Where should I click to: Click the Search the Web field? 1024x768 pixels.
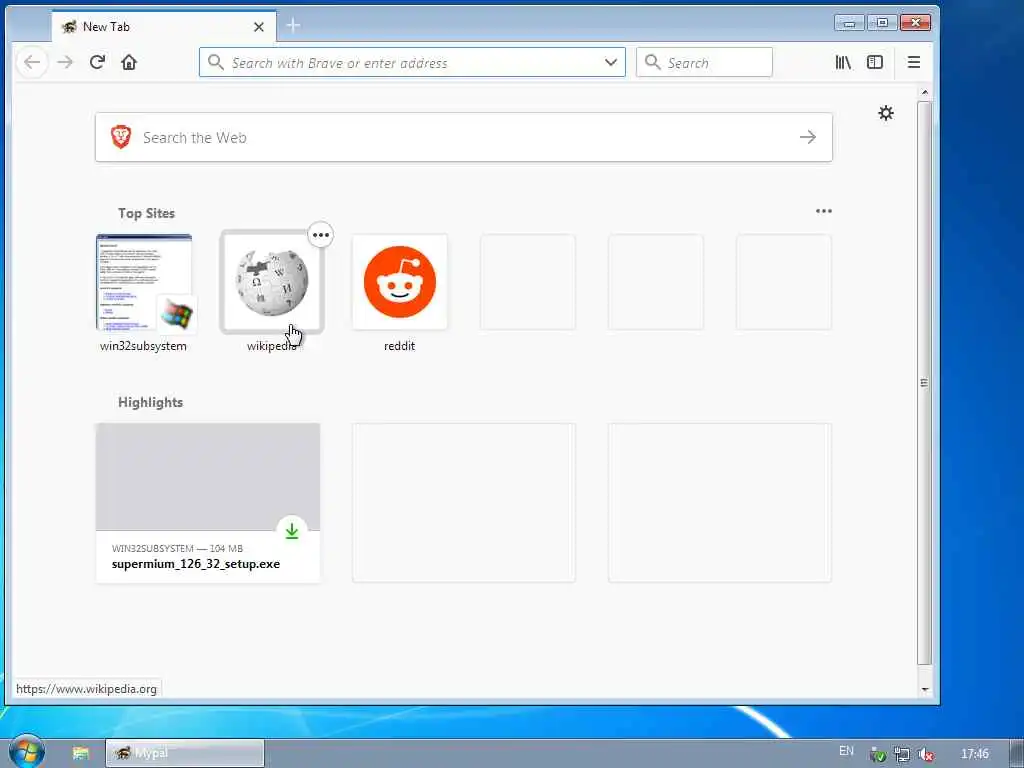464,137
